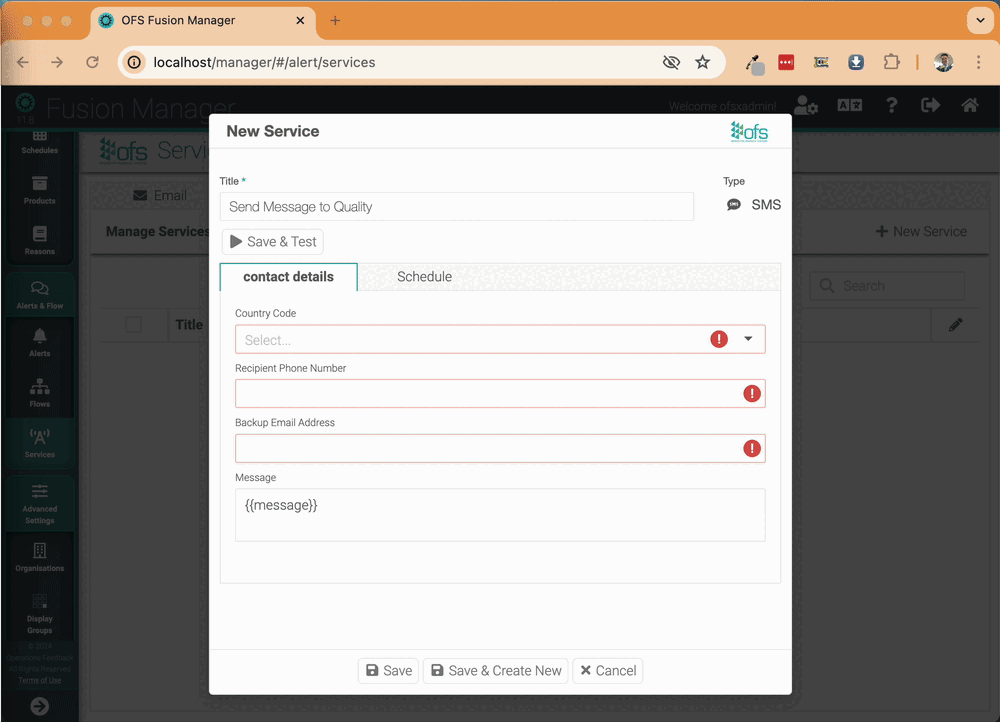Click the help question mark icon
The width and height of the screenshot is (1000, 722).
coord(891,105)
